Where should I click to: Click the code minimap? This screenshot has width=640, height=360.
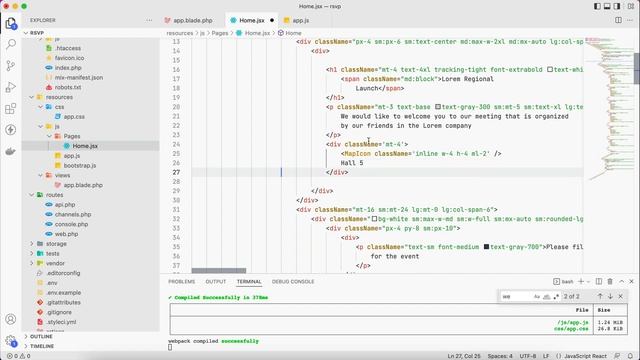tap(608, 110)
